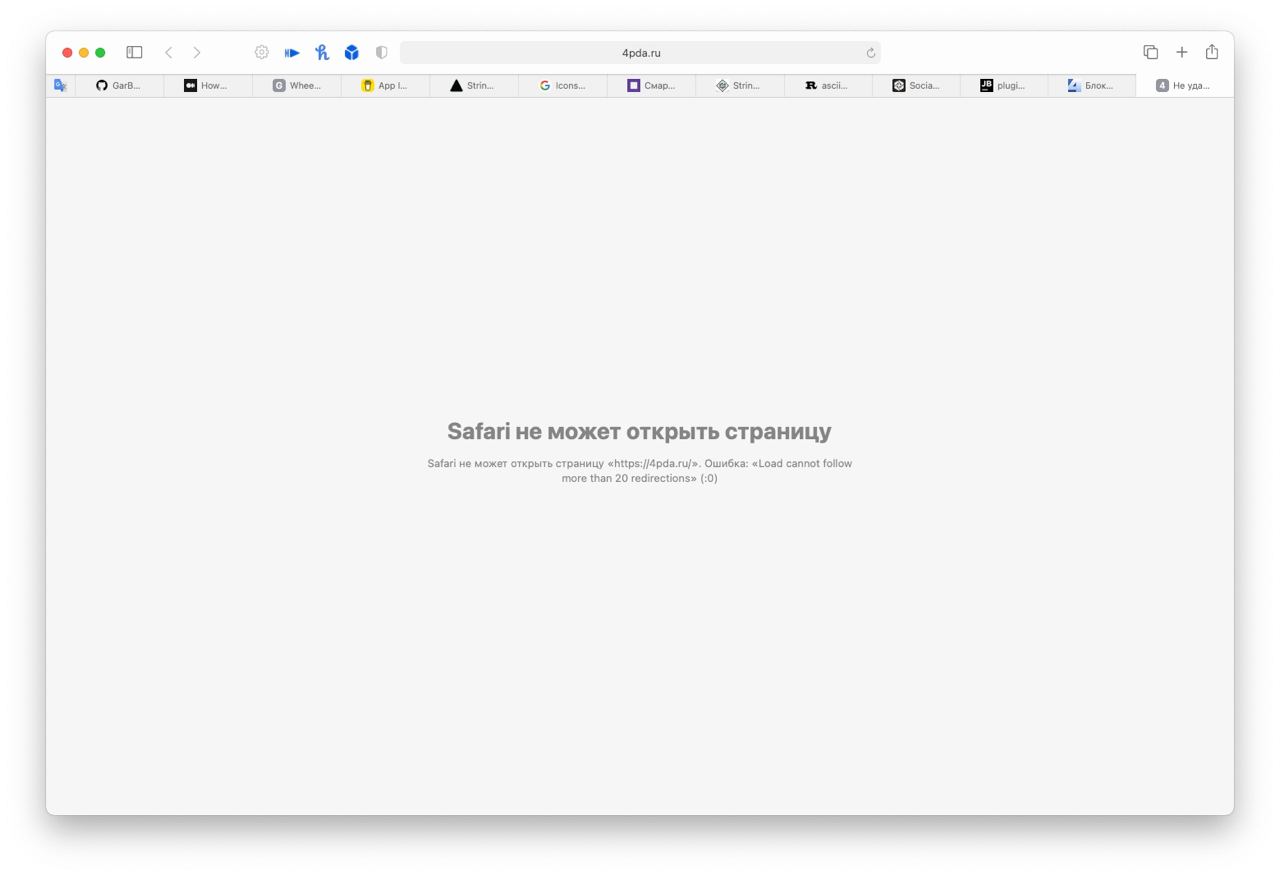Go forward to the next page
The height and width of the screenshot is (876, 1280).
click(x=197, y=52)
